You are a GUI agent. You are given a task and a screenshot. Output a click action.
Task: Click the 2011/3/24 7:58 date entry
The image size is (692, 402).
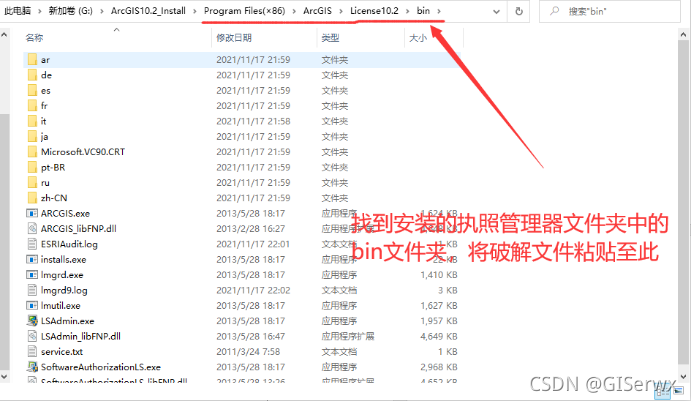point(248,352)
